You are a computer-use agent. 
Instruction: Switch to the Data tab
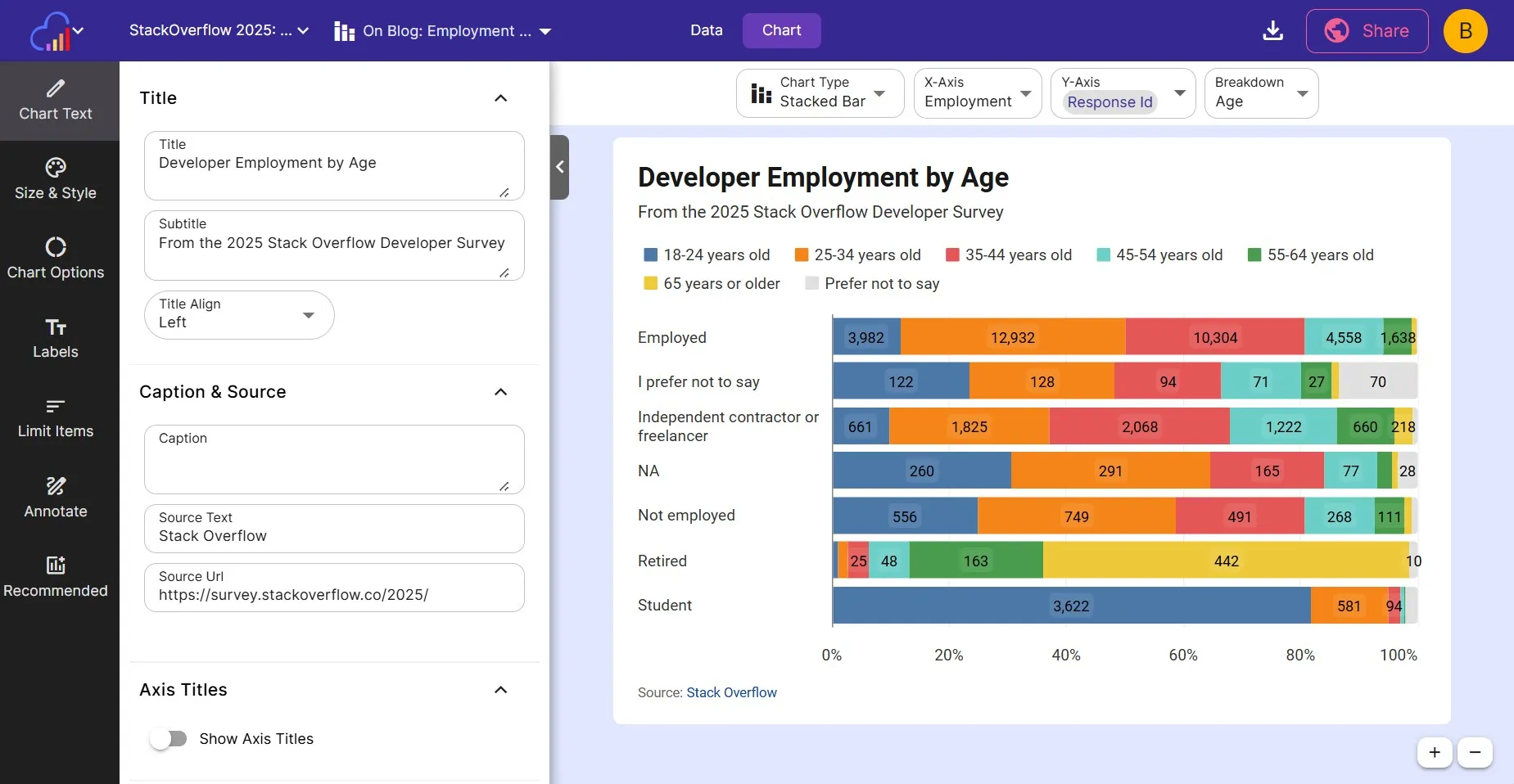706,31
